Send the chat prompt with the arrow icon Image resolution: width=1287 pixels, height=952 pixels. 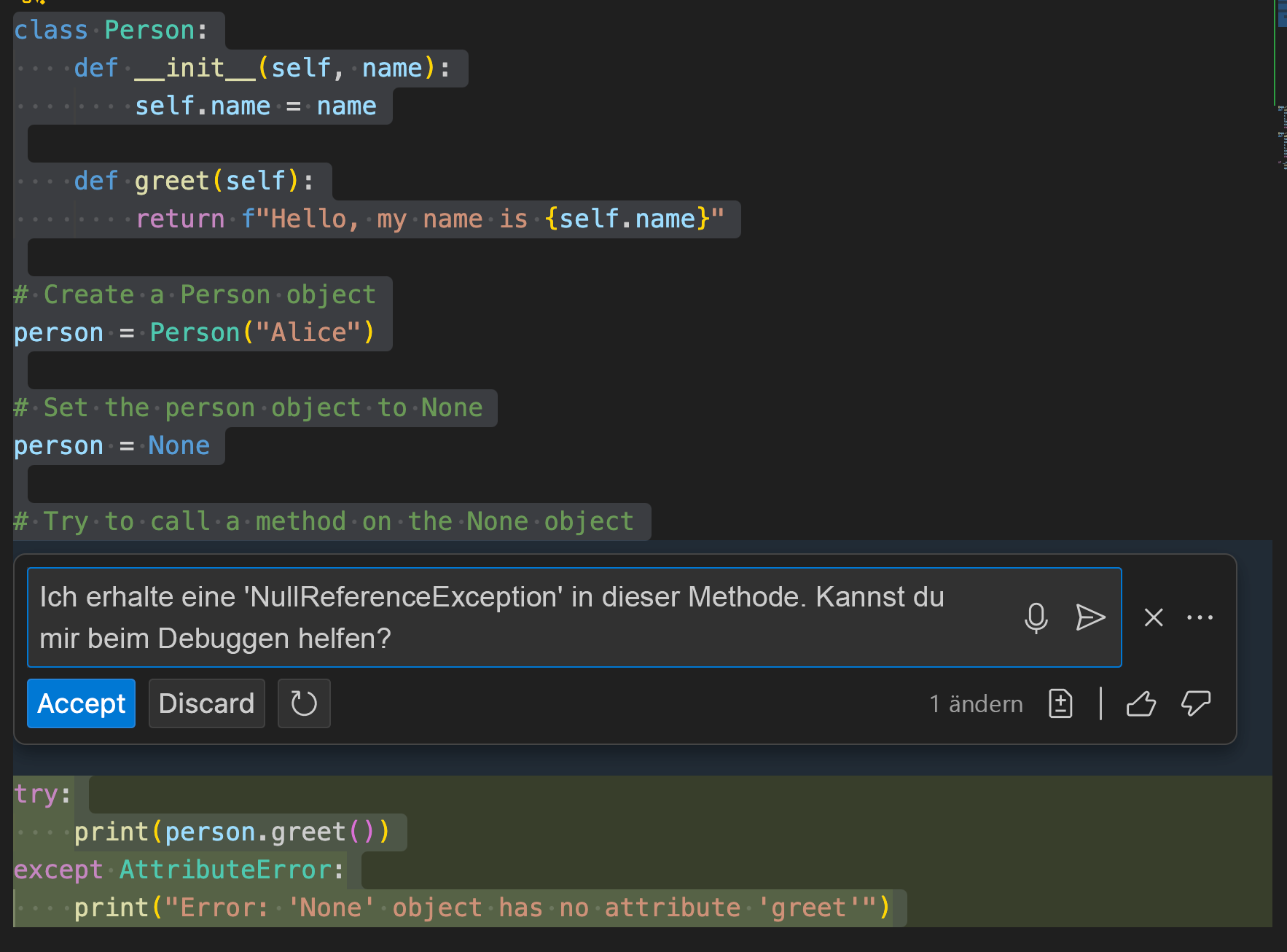(1090, 617)
